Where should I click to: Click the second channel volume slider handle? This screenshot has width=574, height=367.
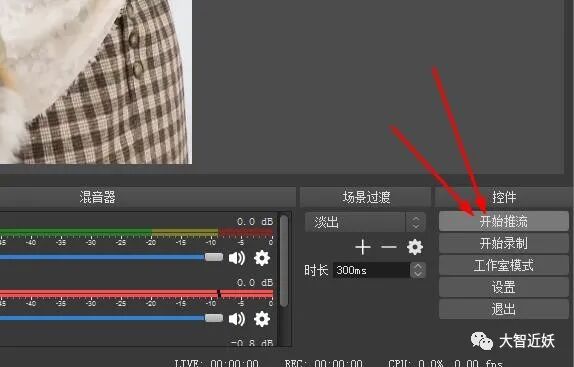(x=214, y=318)
